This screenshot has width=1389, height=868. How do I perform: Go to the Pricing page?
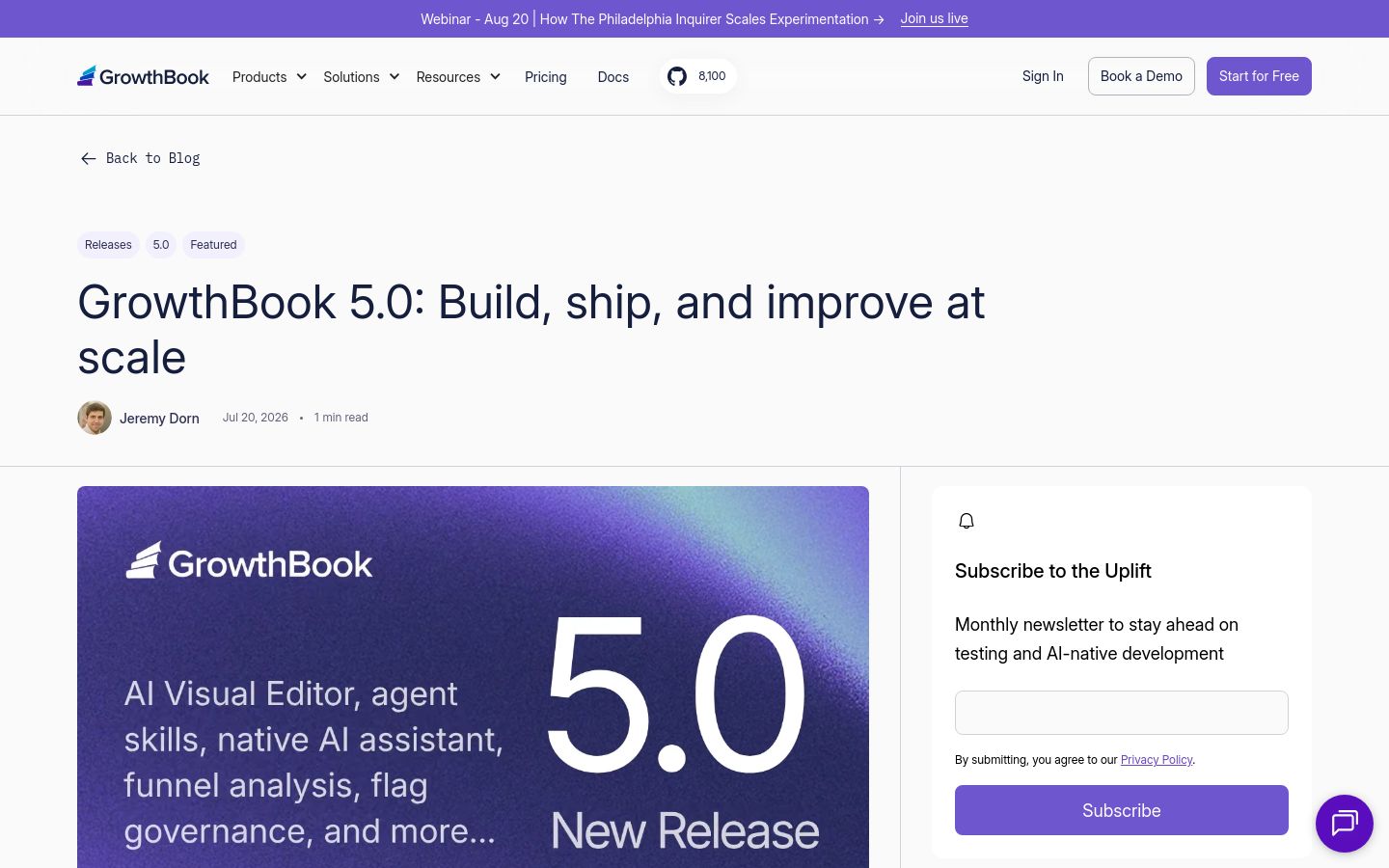click(x=546, y=77)
